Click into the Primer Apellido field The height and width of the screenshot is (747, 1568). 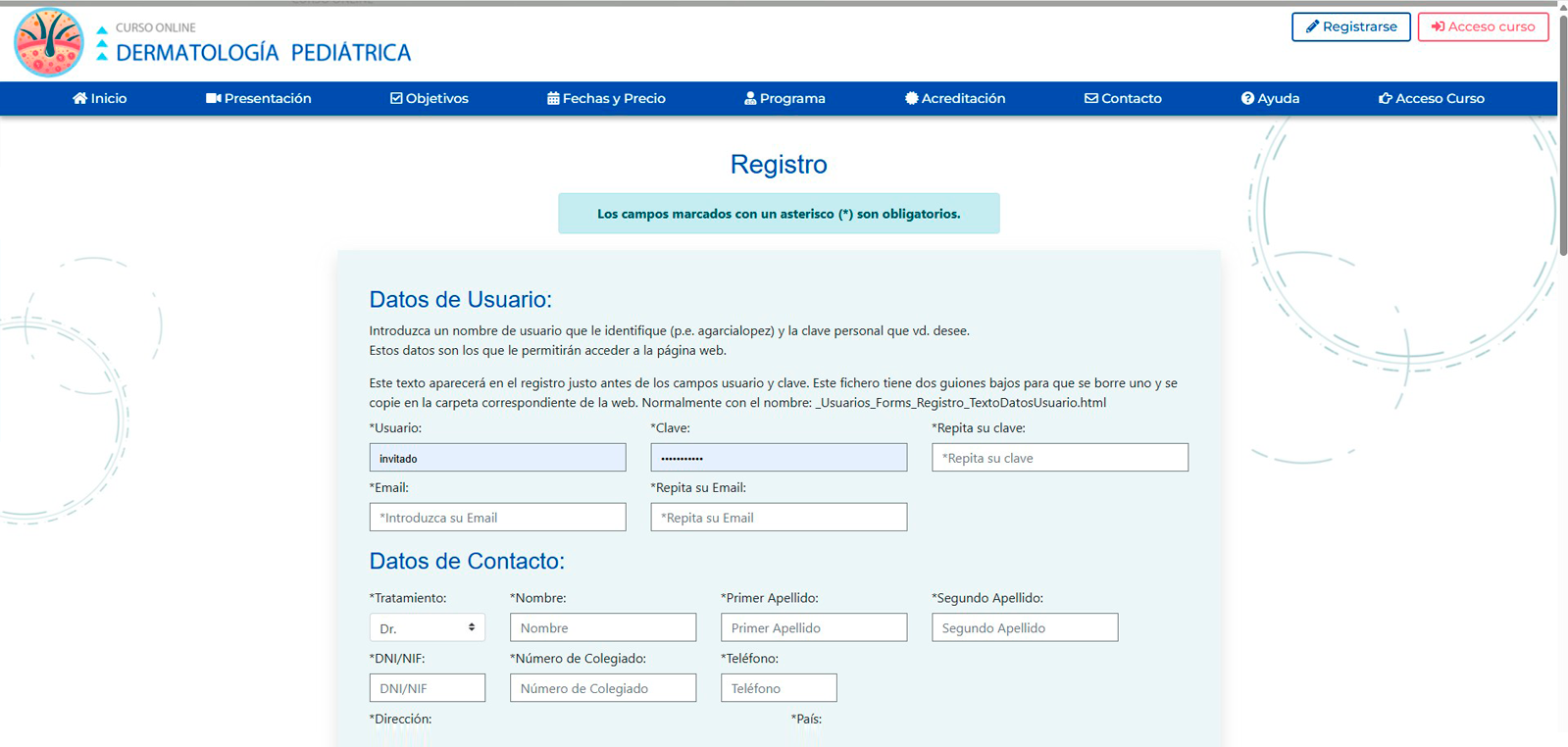click(x=813, y=627)
